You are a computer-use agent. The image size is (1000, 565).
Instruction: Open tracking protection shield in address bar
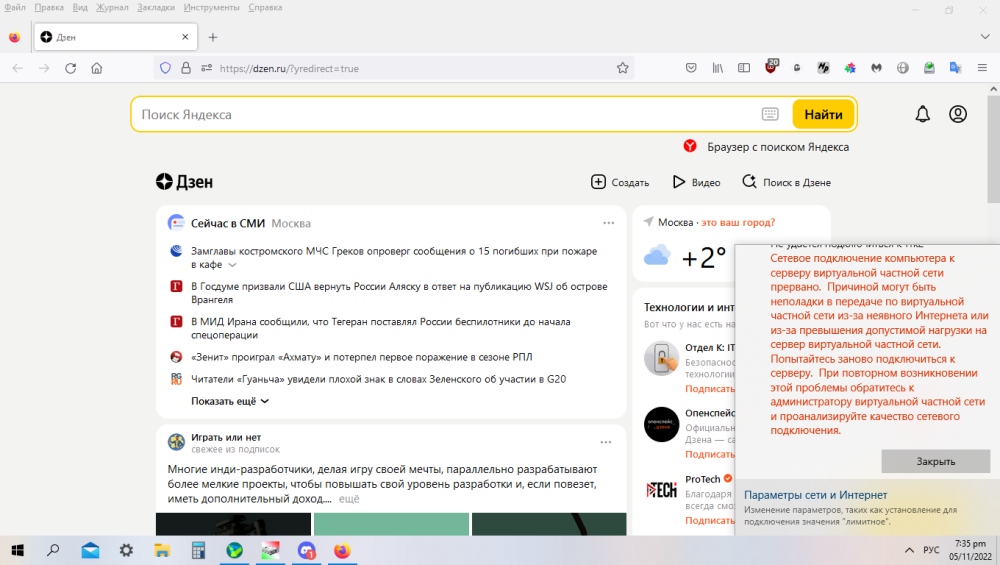tap(165, 68)
